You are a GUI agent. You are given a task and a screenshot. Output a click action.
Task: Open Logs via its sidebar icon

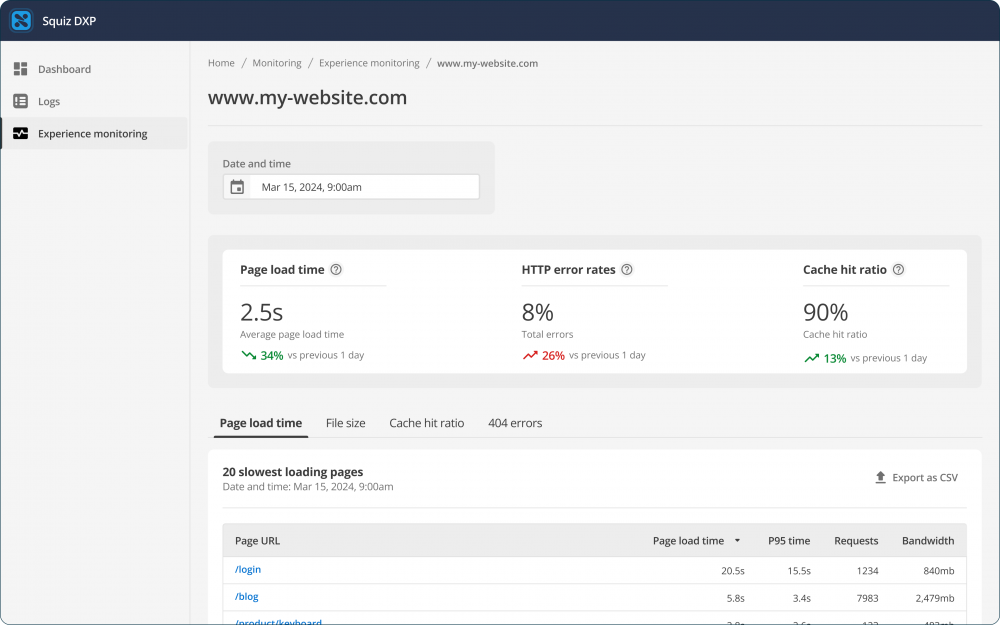20,101
